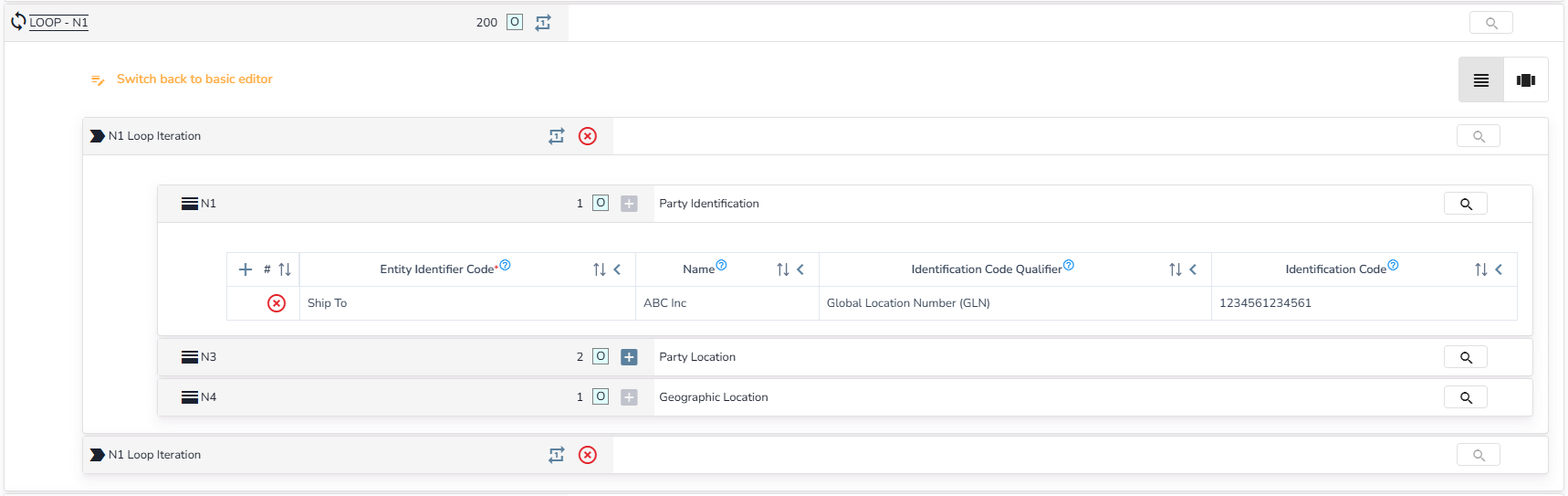1568x496 pixels.
Task: Sort the Identification Code Qualifier column
Action: pos(1175,269)
